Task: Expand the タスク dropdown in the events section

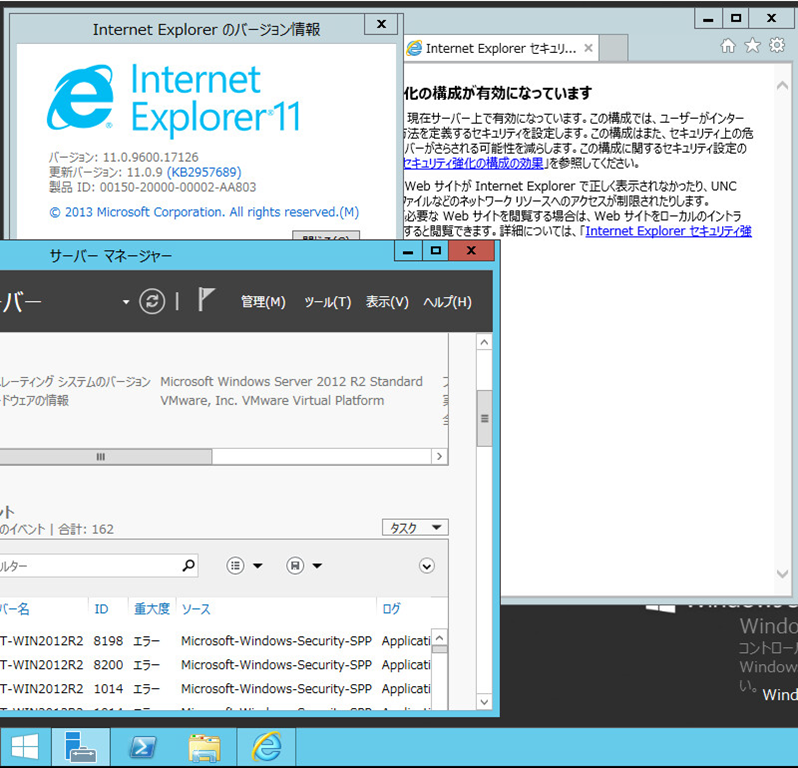Action: pyautogui.click(x=415, y=528)
